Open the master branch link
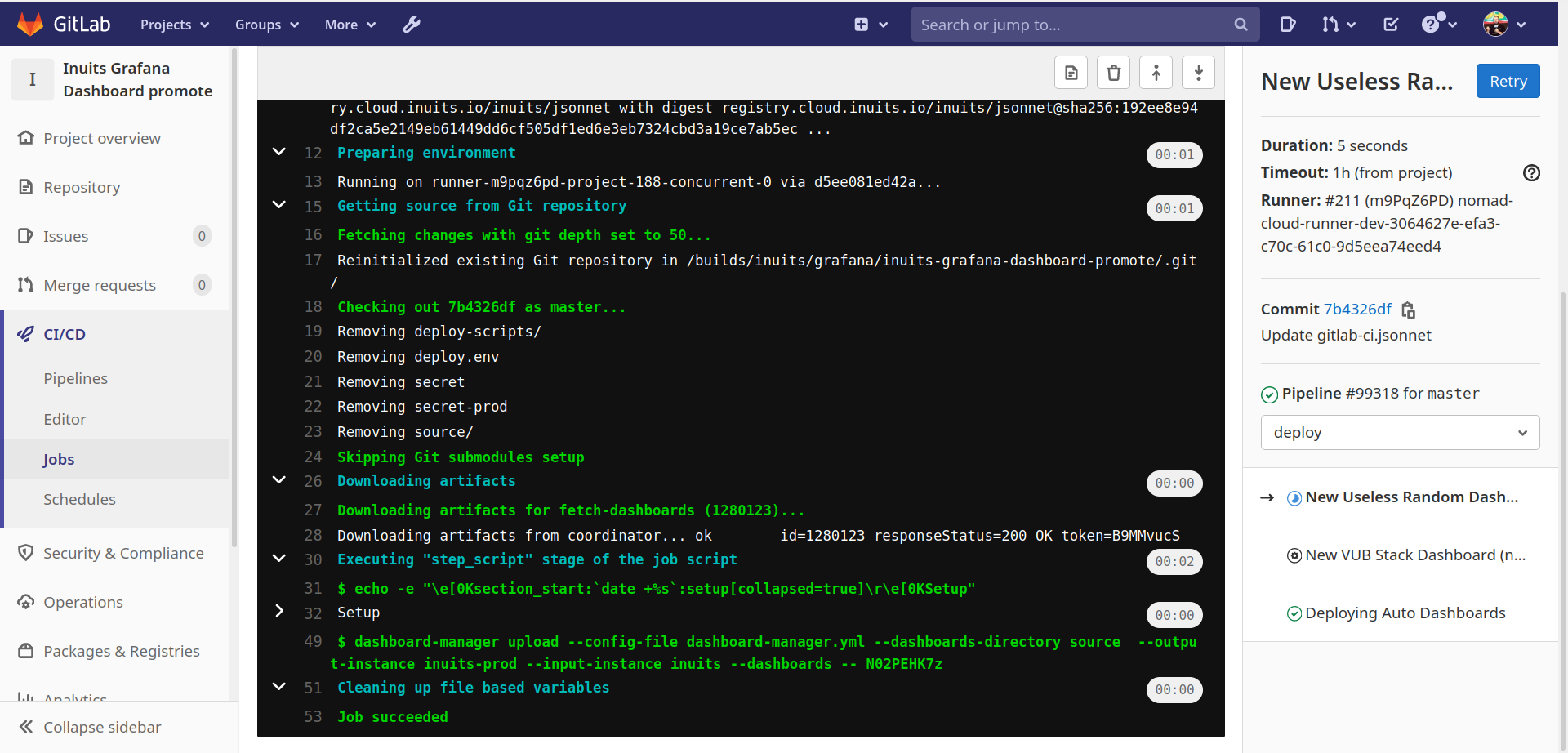 point(1453,394)
